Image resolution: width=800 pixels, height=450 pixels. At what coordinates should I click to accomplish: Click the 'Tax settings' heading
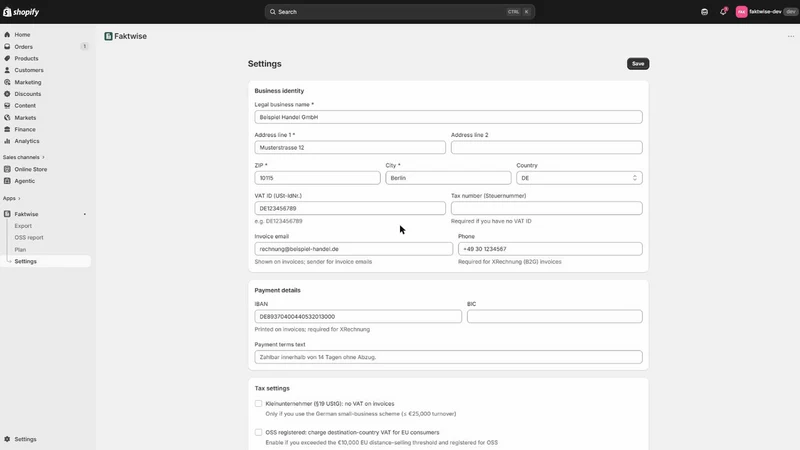click(x=272, y=388)
